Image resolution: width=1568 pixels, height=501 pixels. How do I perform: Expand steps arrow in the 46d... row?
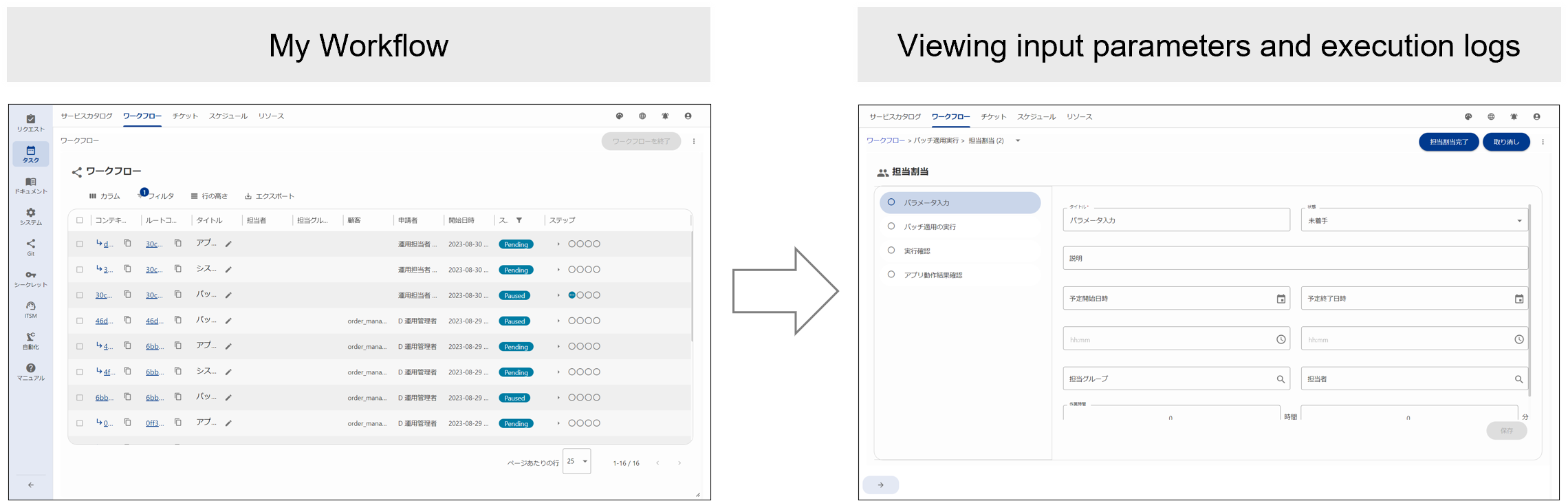[558, 321]
